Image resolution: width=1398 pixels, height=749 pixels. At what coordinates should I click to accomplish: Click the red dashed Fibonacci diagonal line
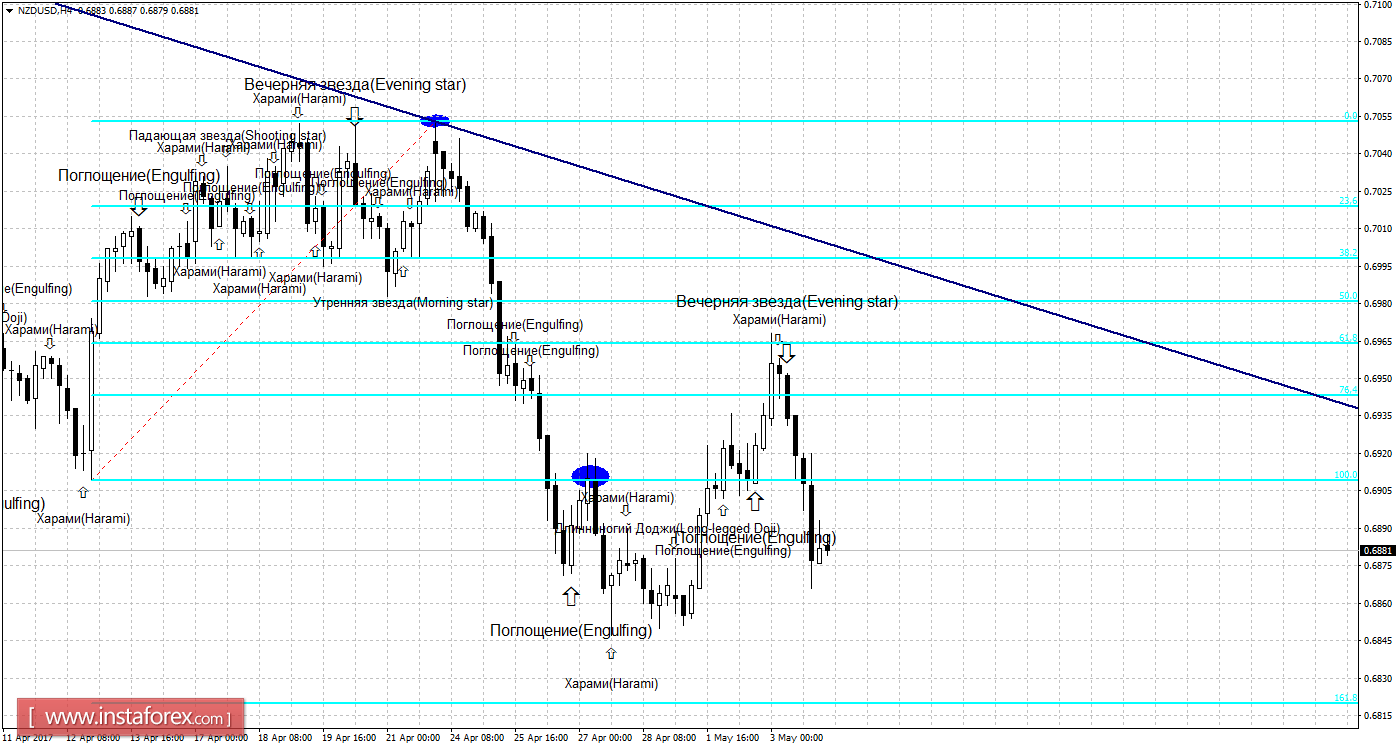(262, 300)
